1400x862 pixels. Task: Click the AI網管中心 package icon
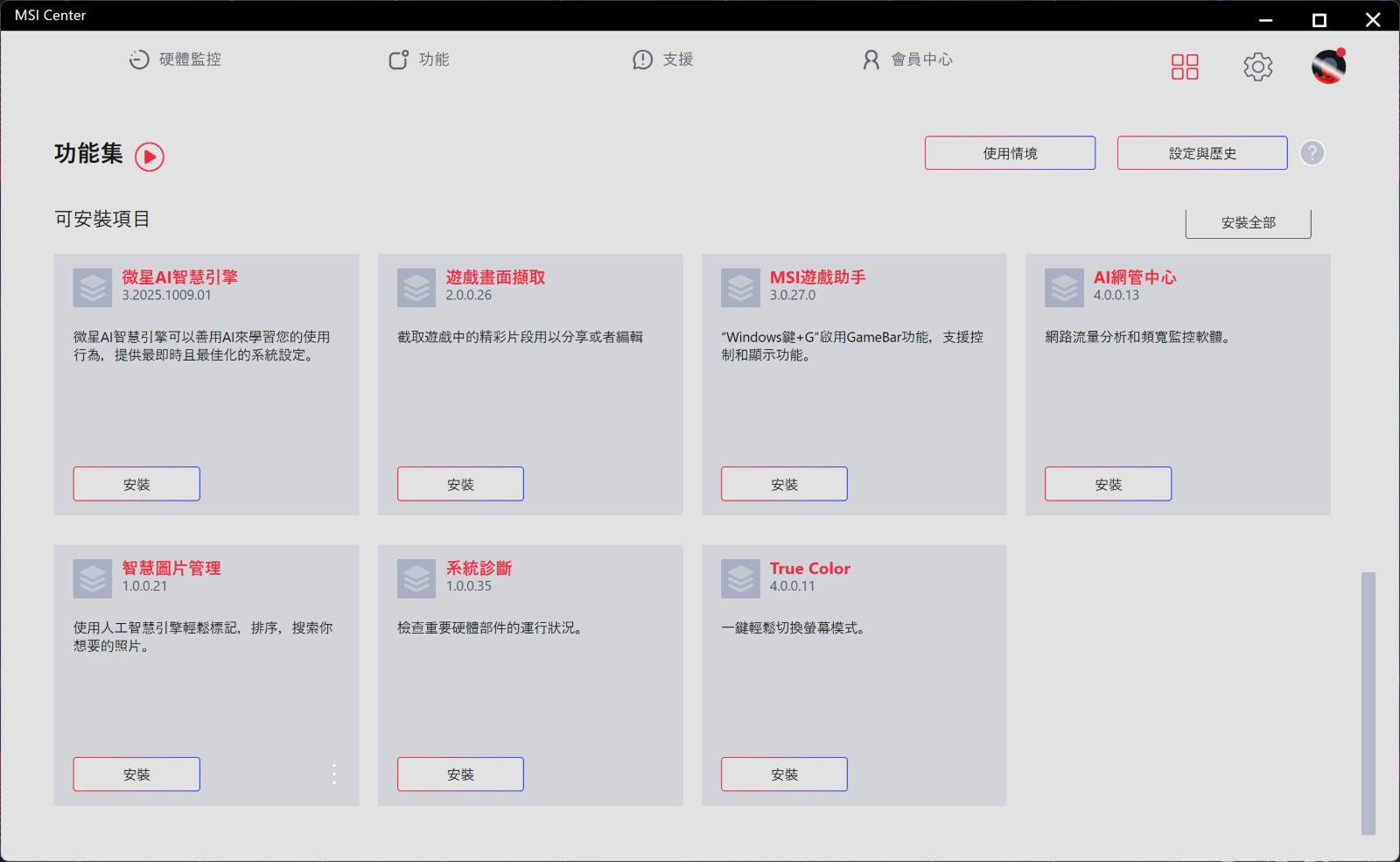1064,288
